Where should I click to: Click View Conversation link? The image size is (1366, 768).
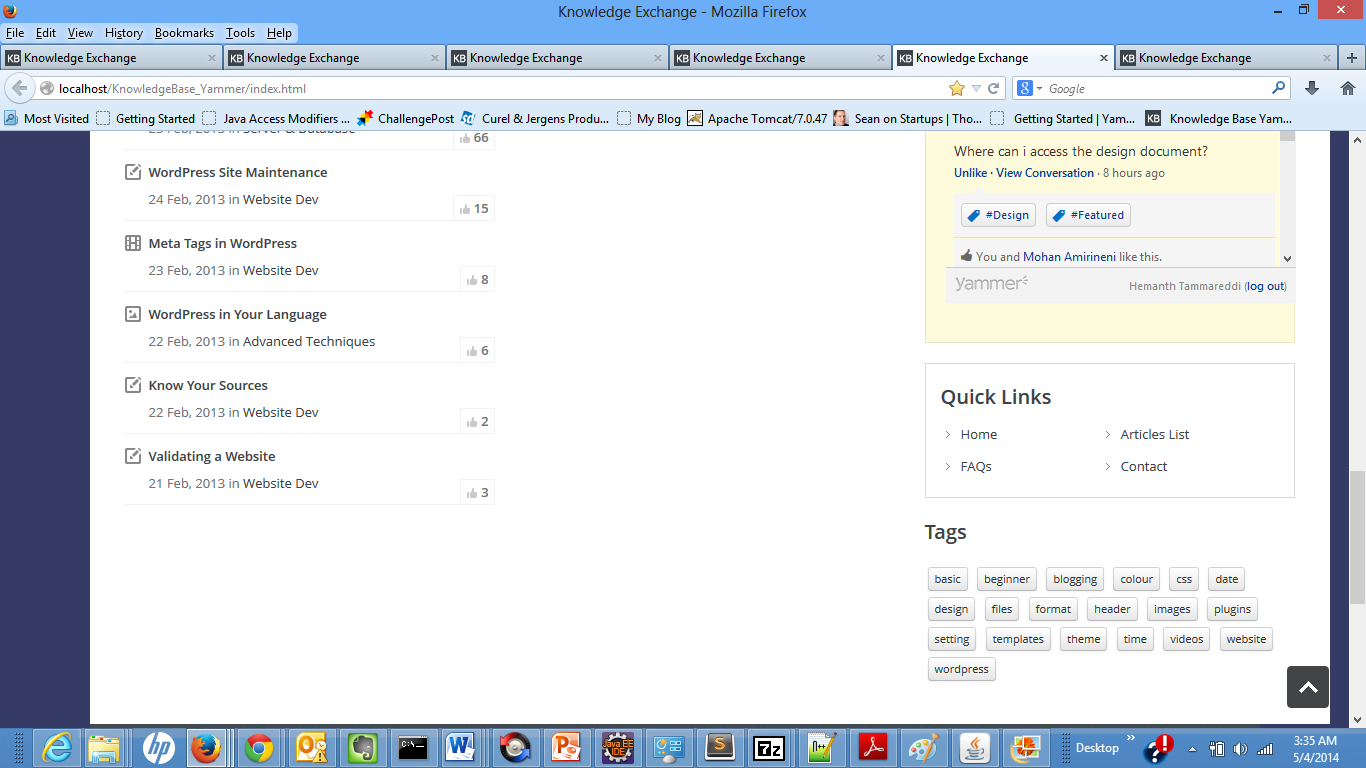coord(1045,173)
